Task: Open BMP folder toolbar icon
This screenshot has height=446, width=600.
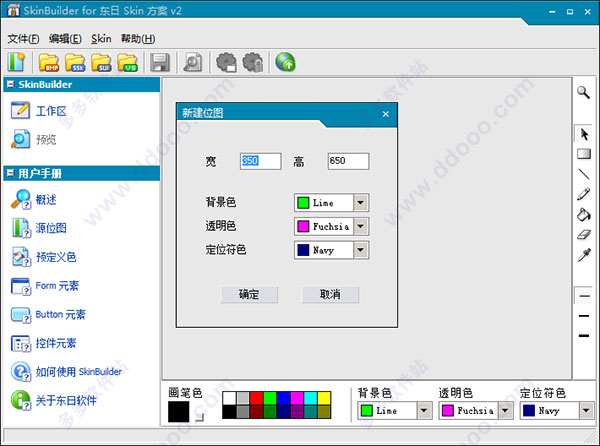Action: 49,62
